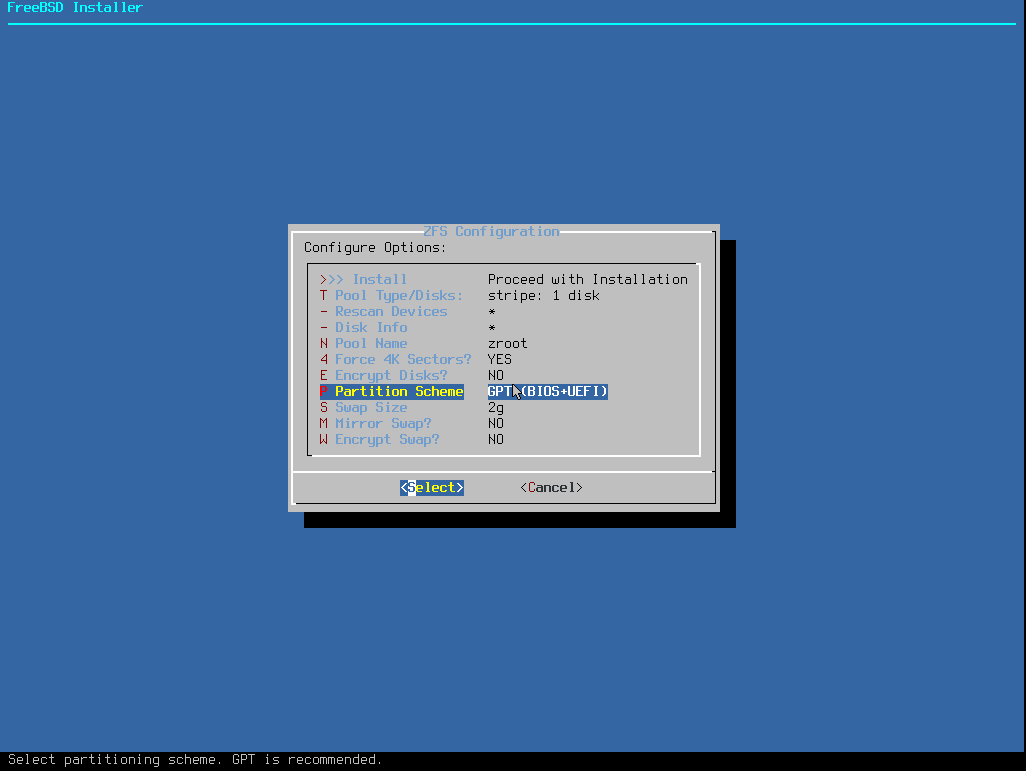This screenshot has width=1026, height=771.
Task: Select the Partition Scheme row
Action: [399, 391]
